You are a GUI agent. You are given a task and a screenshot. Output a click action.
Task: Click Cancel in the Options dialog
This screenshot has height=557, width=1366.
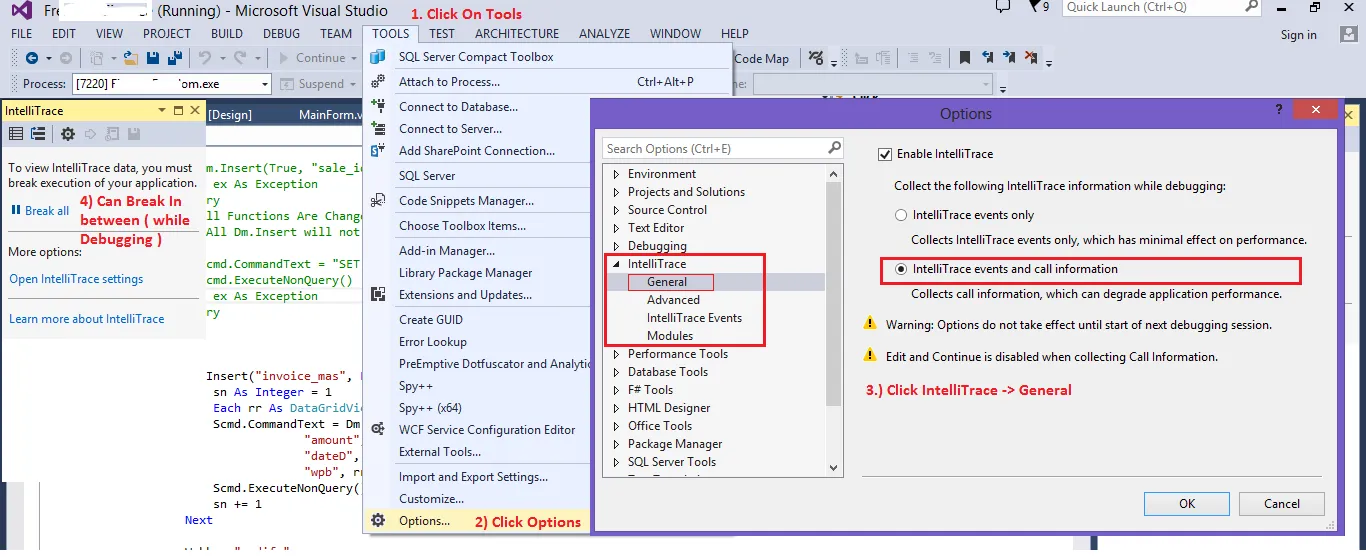point(1282,504)
